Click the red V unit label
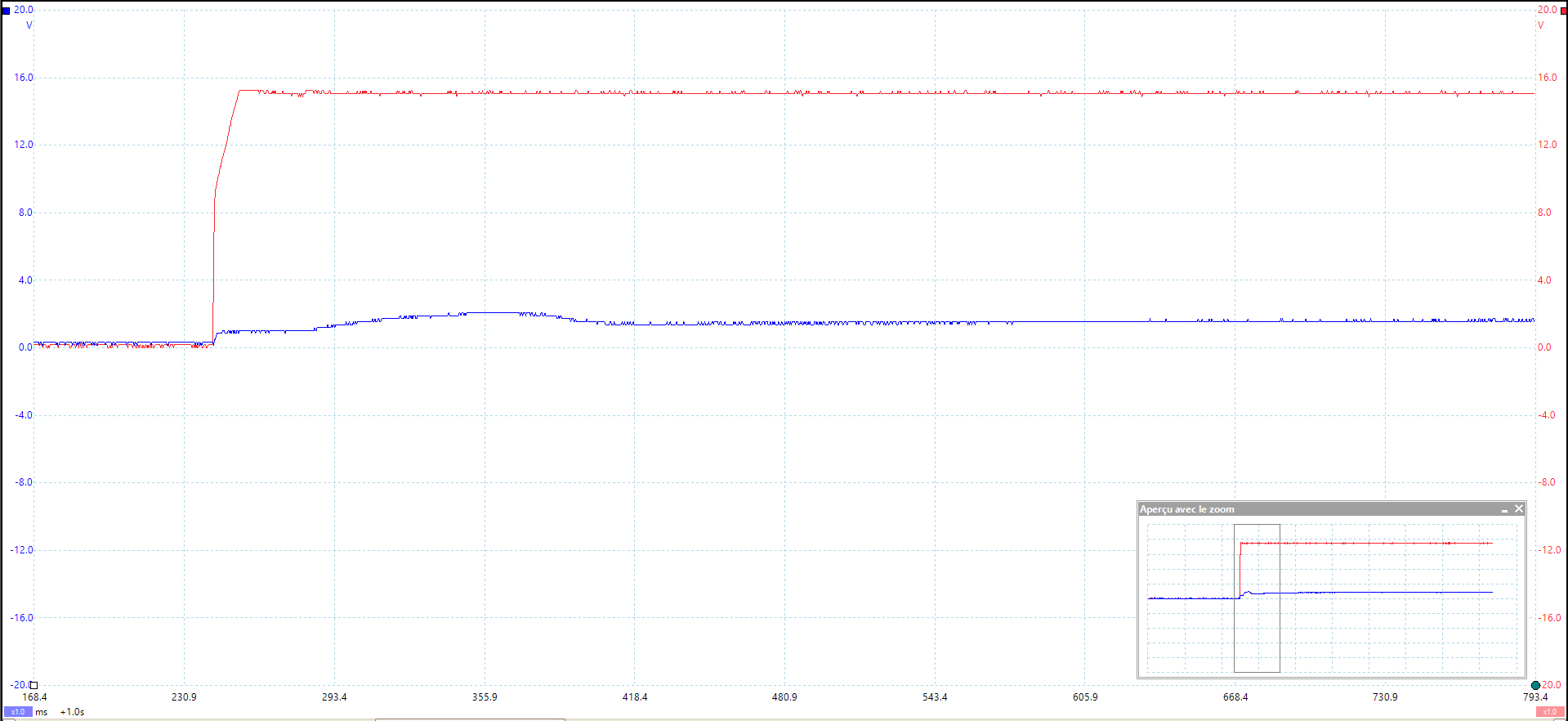Image resolution: width=1568 pixels, height=721 pixels. [1541, 25]
